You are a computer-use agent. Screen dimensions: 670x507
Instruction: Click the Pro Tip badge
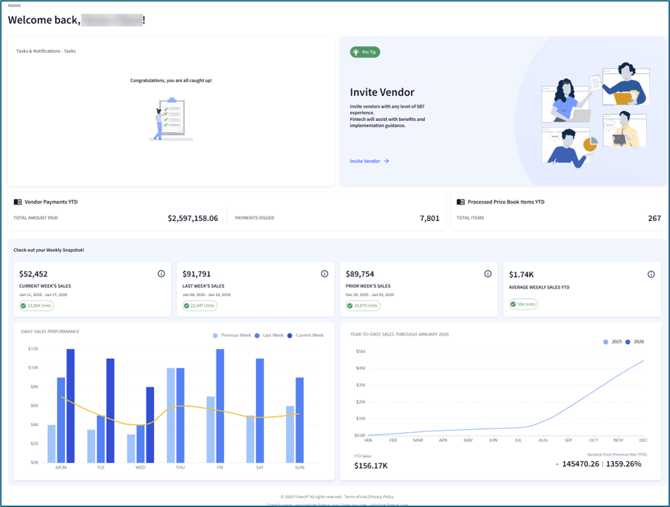[365, 52]
